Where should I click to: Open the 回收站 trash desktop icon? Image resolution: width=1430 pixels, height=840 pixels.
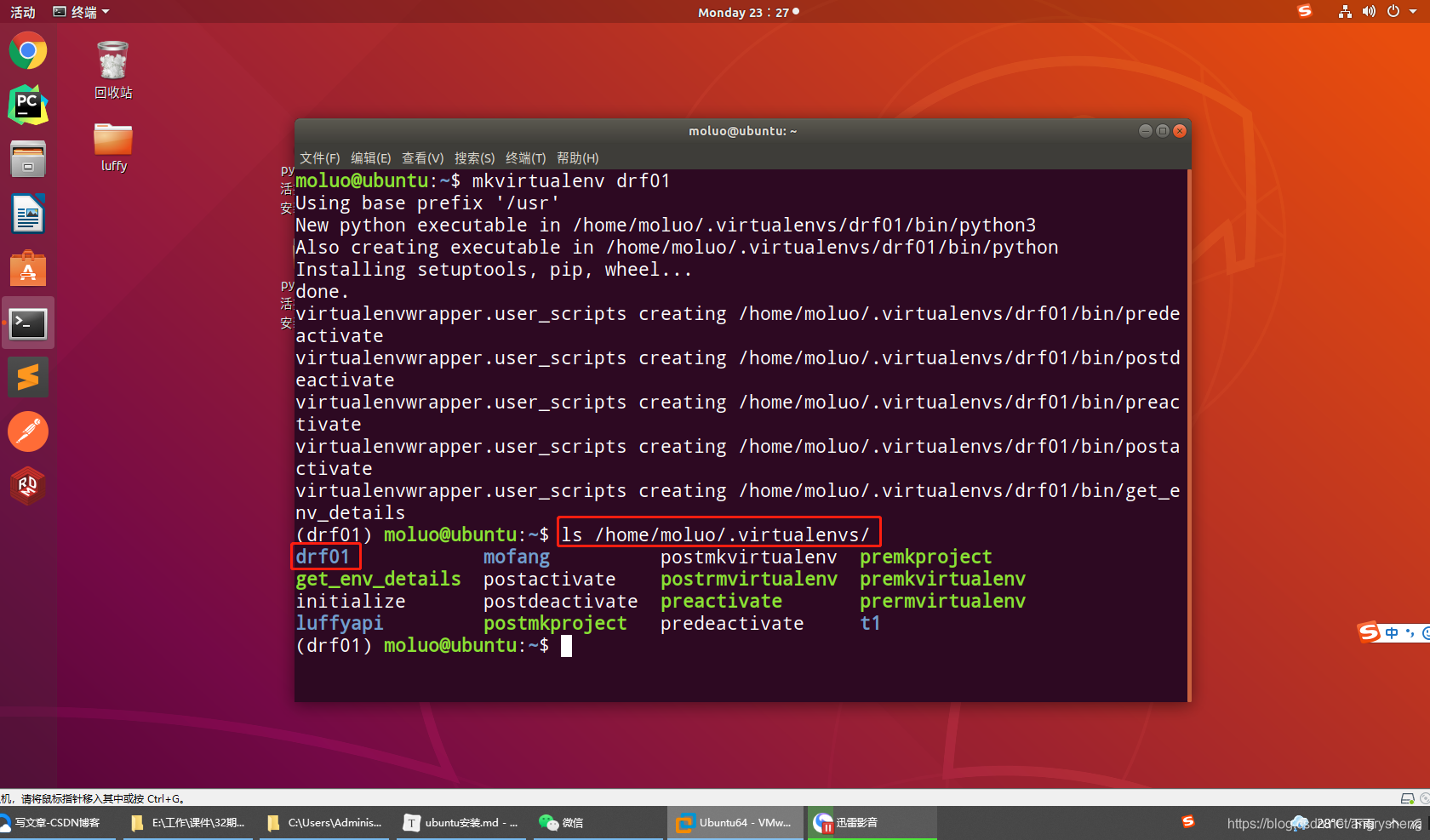pyautogui.click(x=113, y=70)
